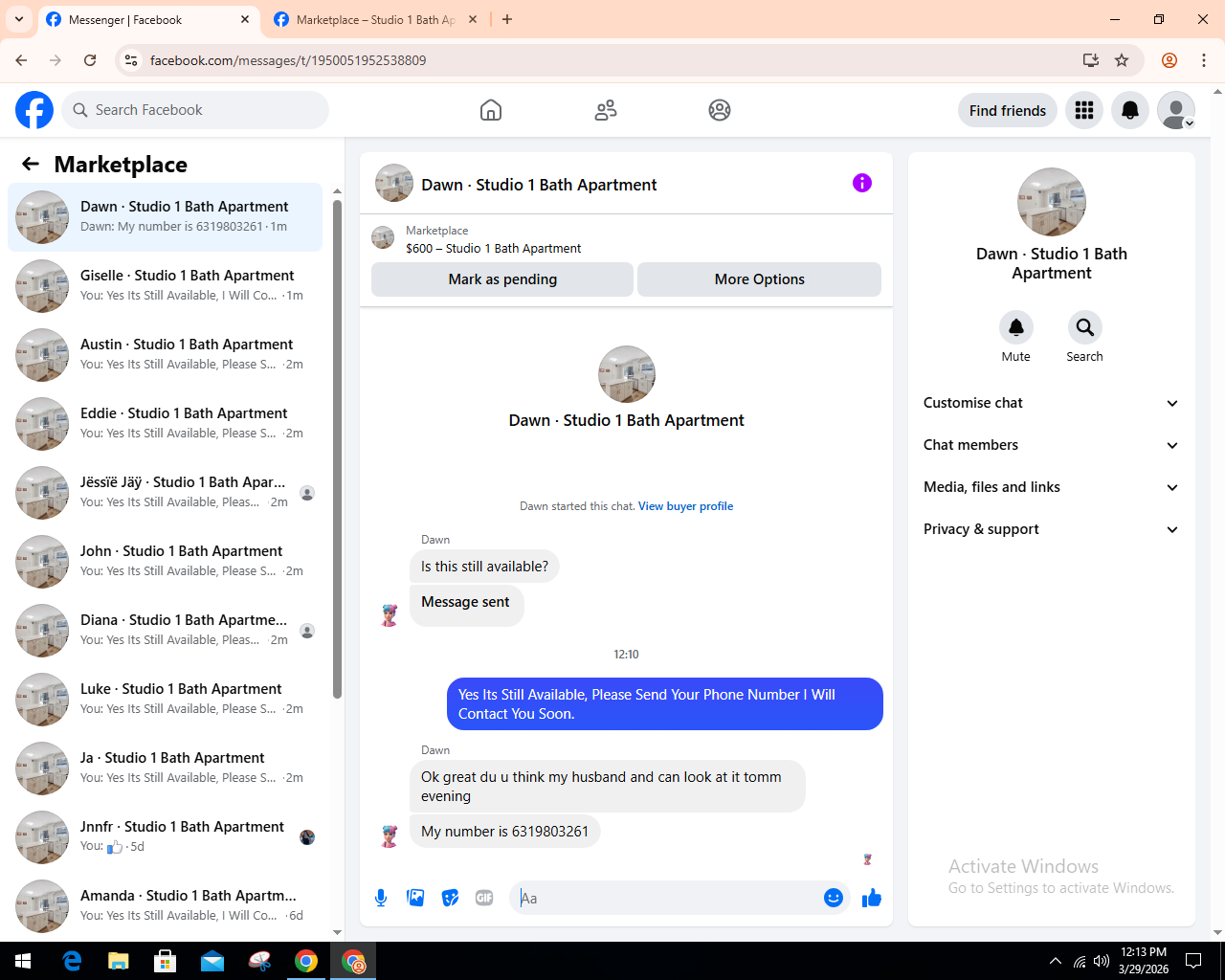The width and height of the screenshot is (1225, 980).
Task: Click the conversation list scrollbar
Action: click(x=337, y=449)
